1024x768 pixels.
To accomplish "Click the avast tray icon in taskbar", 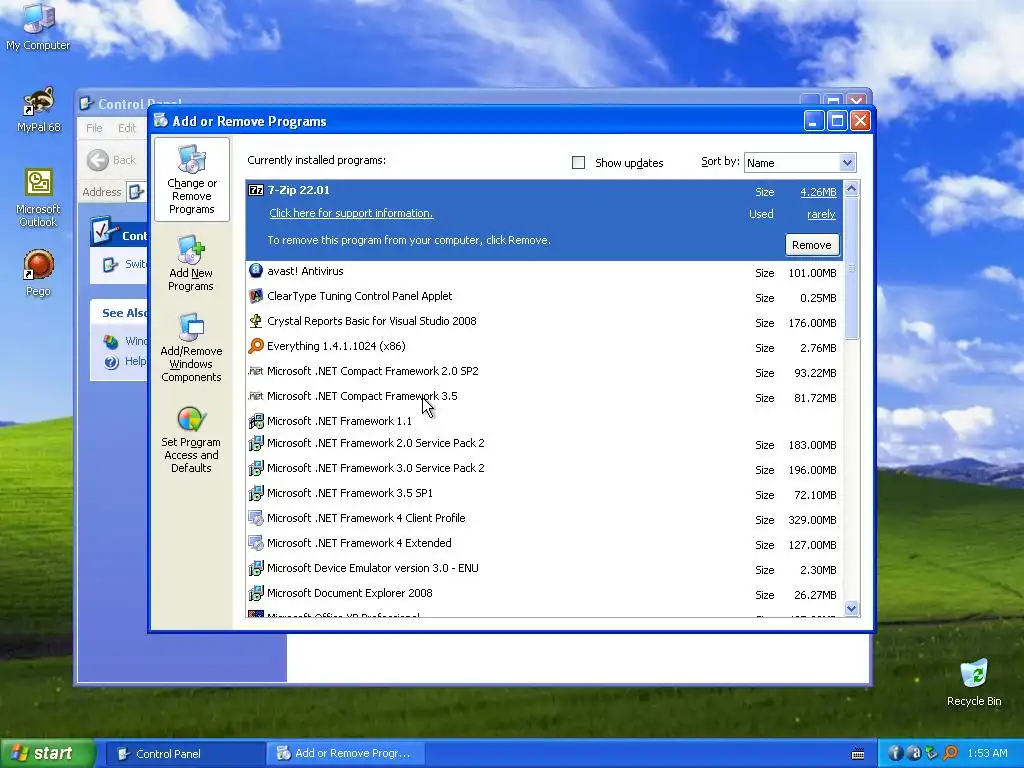I will click(x=914, y=753).
